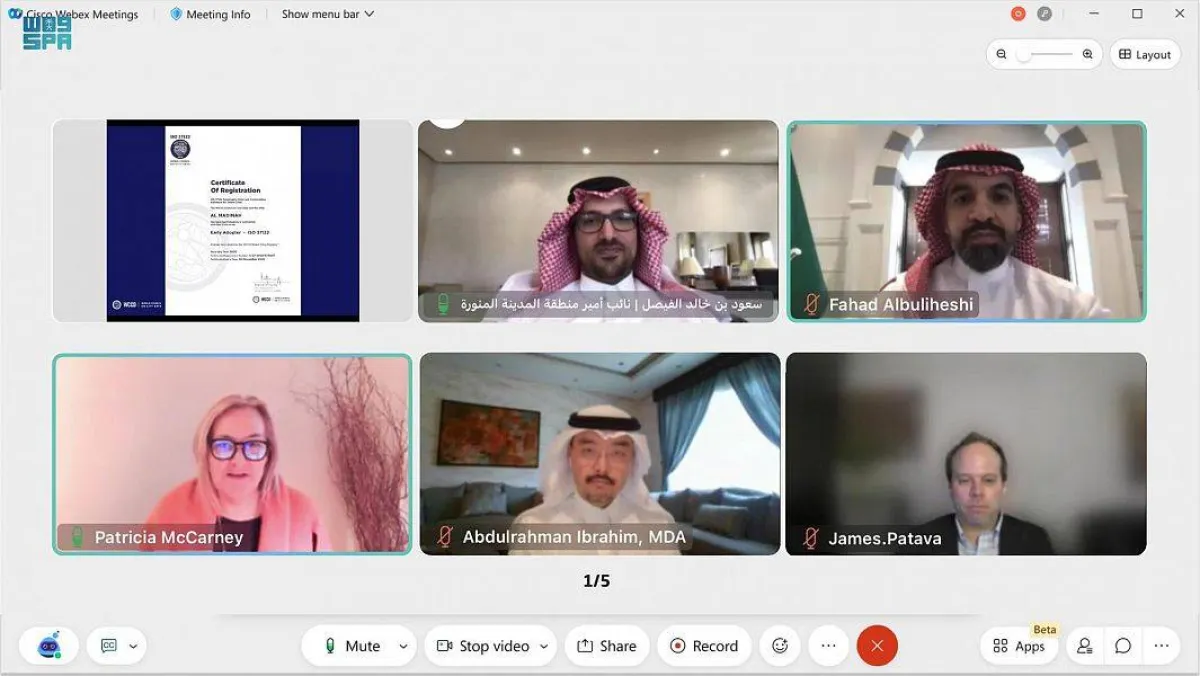Screen dimensions: 1200x676
Task: Open the Layout options
Action: click(x=1144, y=54)
